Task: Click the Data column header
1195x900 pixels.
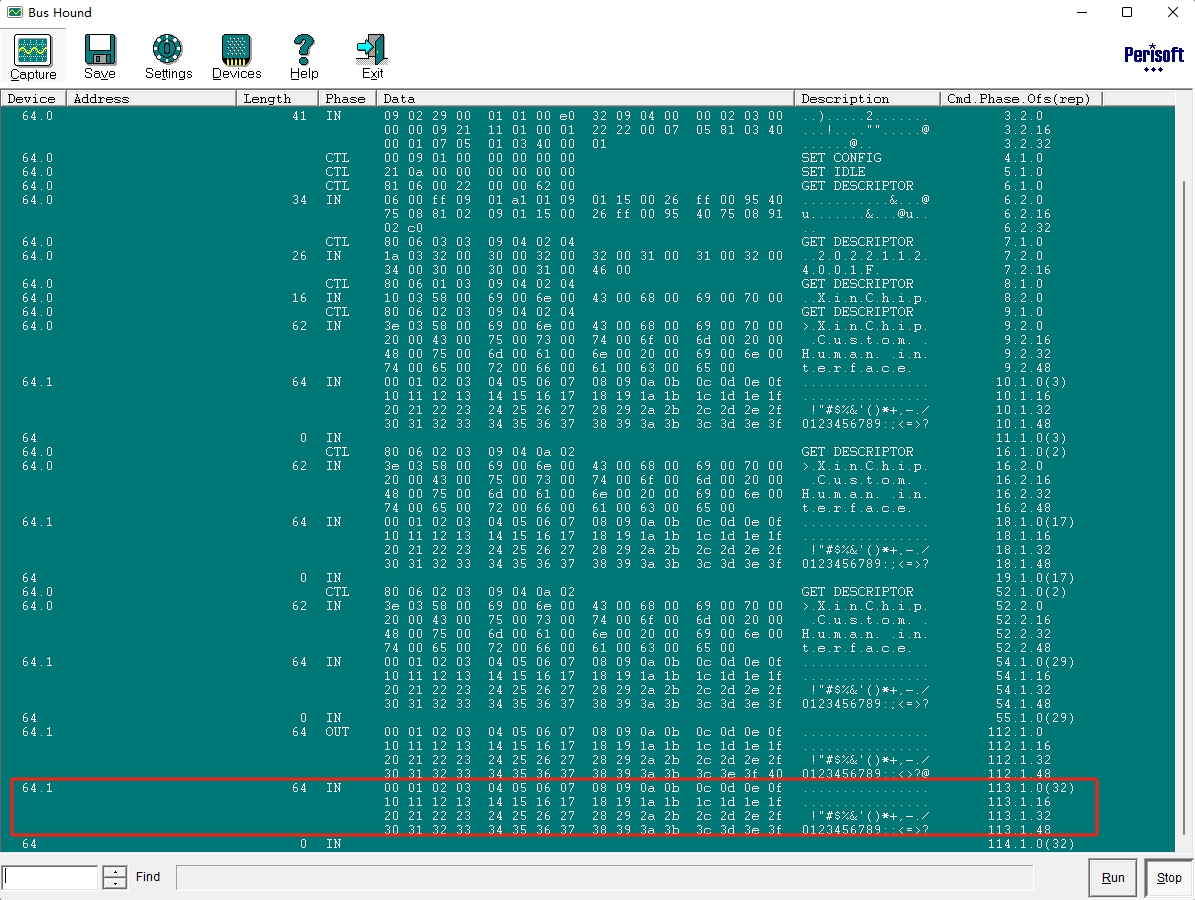Action: pyautogui.click(x=585, y=98)
